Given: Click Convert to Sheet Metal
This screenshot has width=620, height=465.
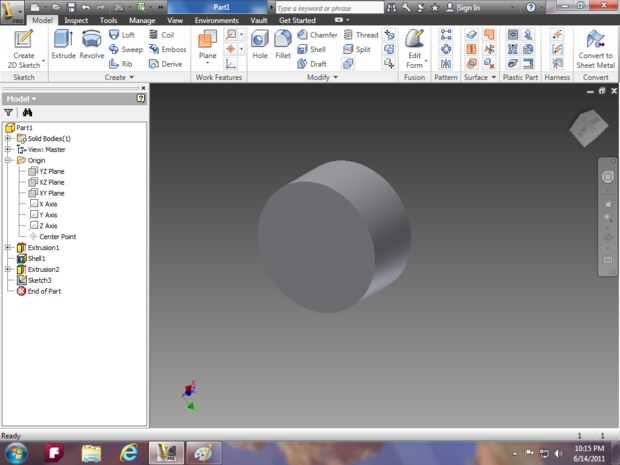Looking at the screenshot, I should click(596, 46).
